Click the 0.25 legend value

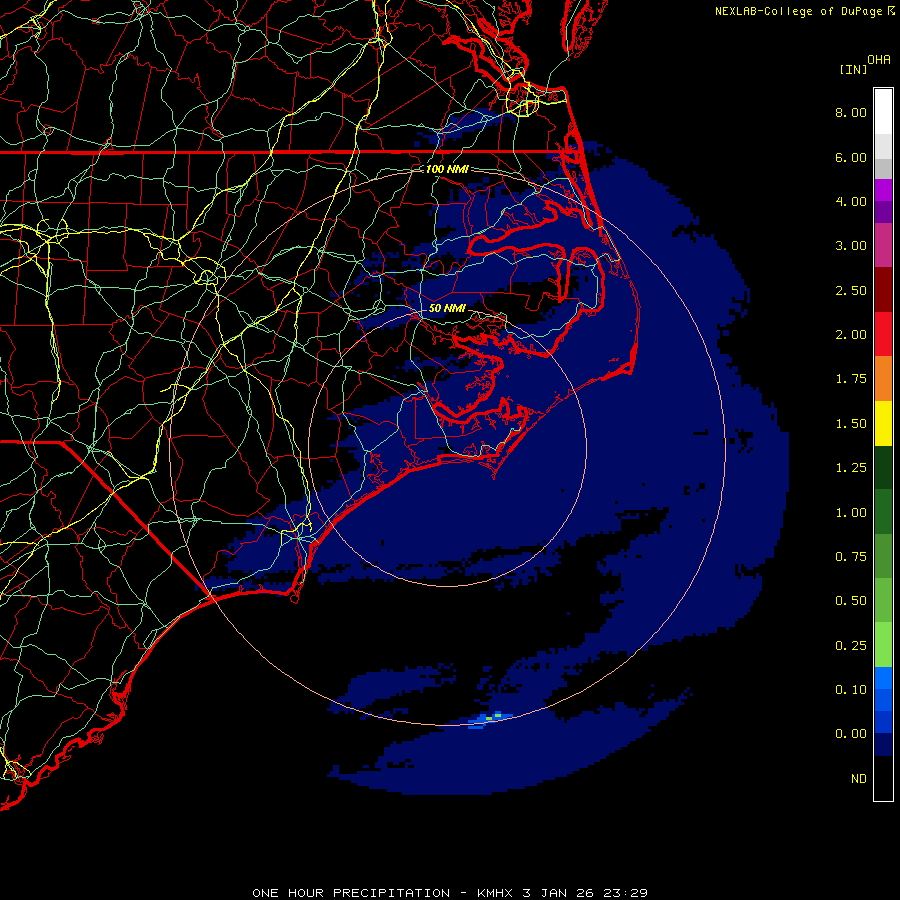point(851,646)
